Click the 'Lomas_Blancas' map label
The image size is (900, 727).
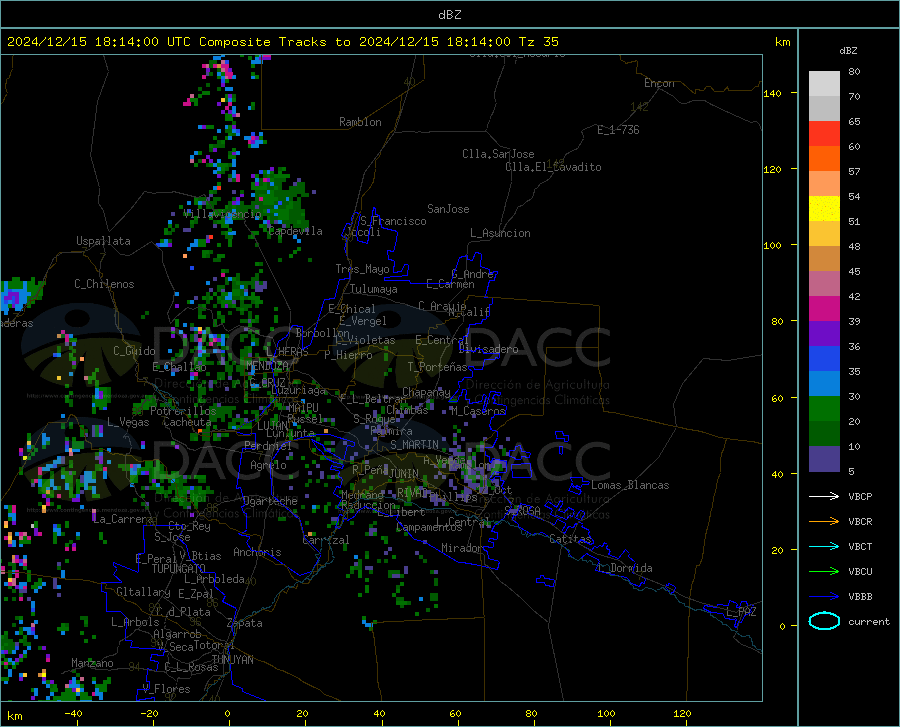coord(630,485)
